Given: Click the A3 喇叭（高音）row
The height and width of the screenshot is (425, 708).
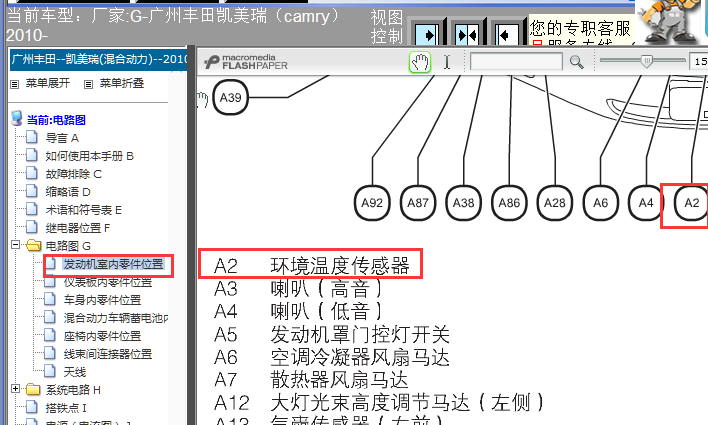Looking at the screenshot, I should click(x=298, y=289).
